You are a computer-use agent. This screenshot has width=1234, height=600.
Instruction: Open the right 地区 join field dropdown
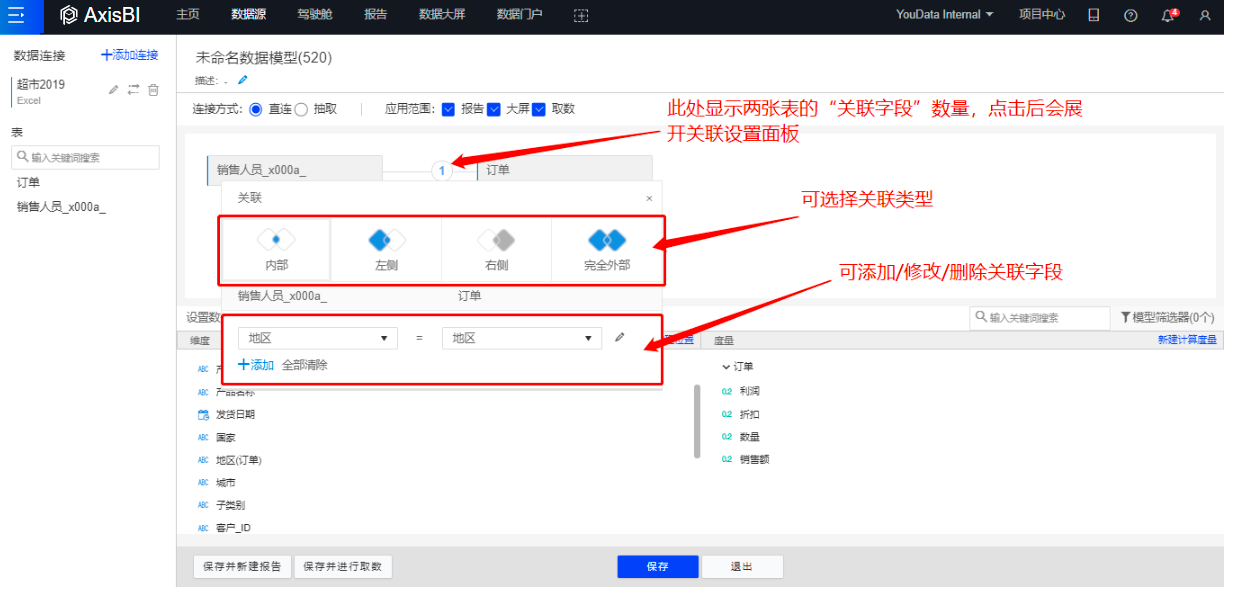coord(522,338)
